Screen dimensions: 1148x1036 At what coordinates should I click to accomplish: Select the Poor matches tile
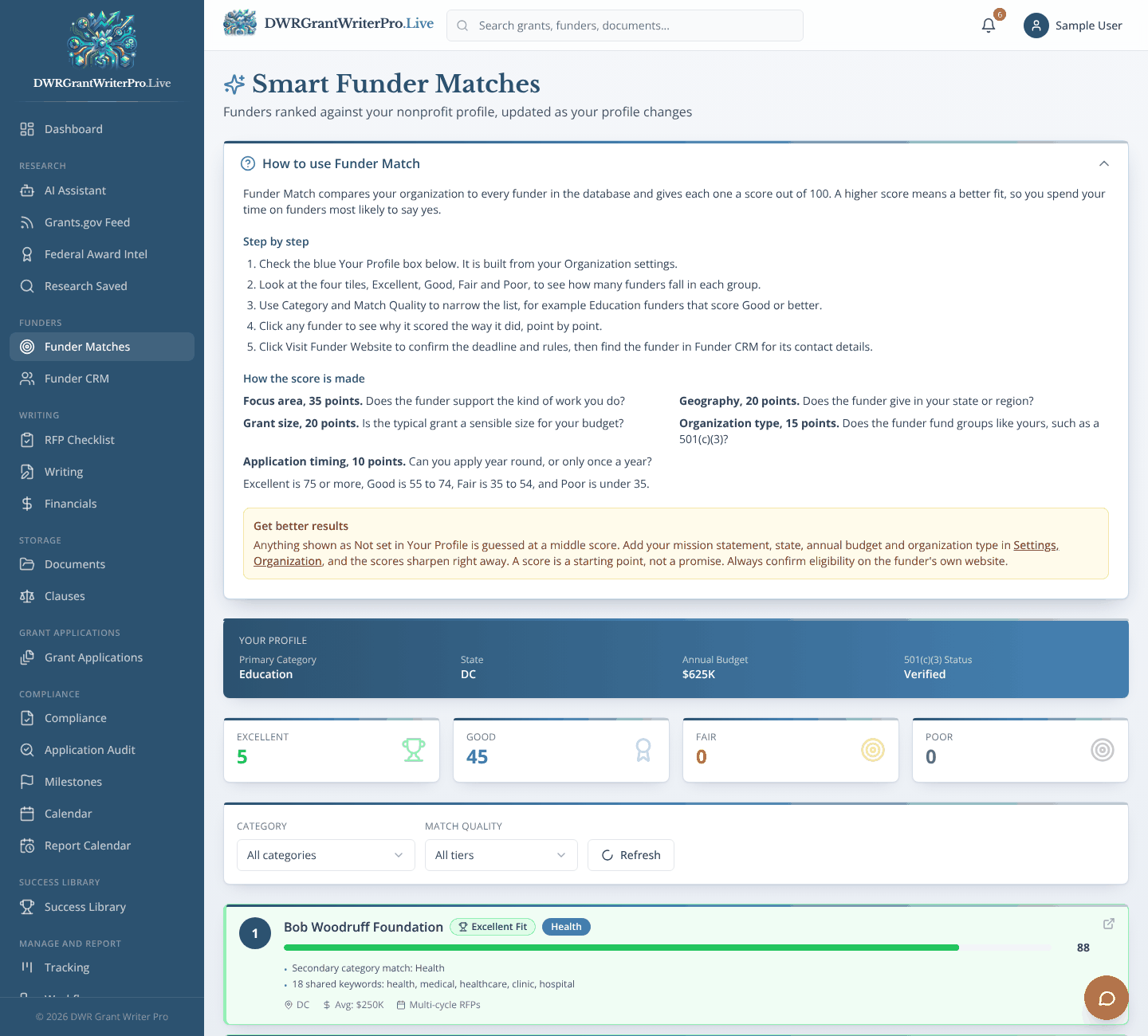pyautogui.click(x=1020, y=750)
